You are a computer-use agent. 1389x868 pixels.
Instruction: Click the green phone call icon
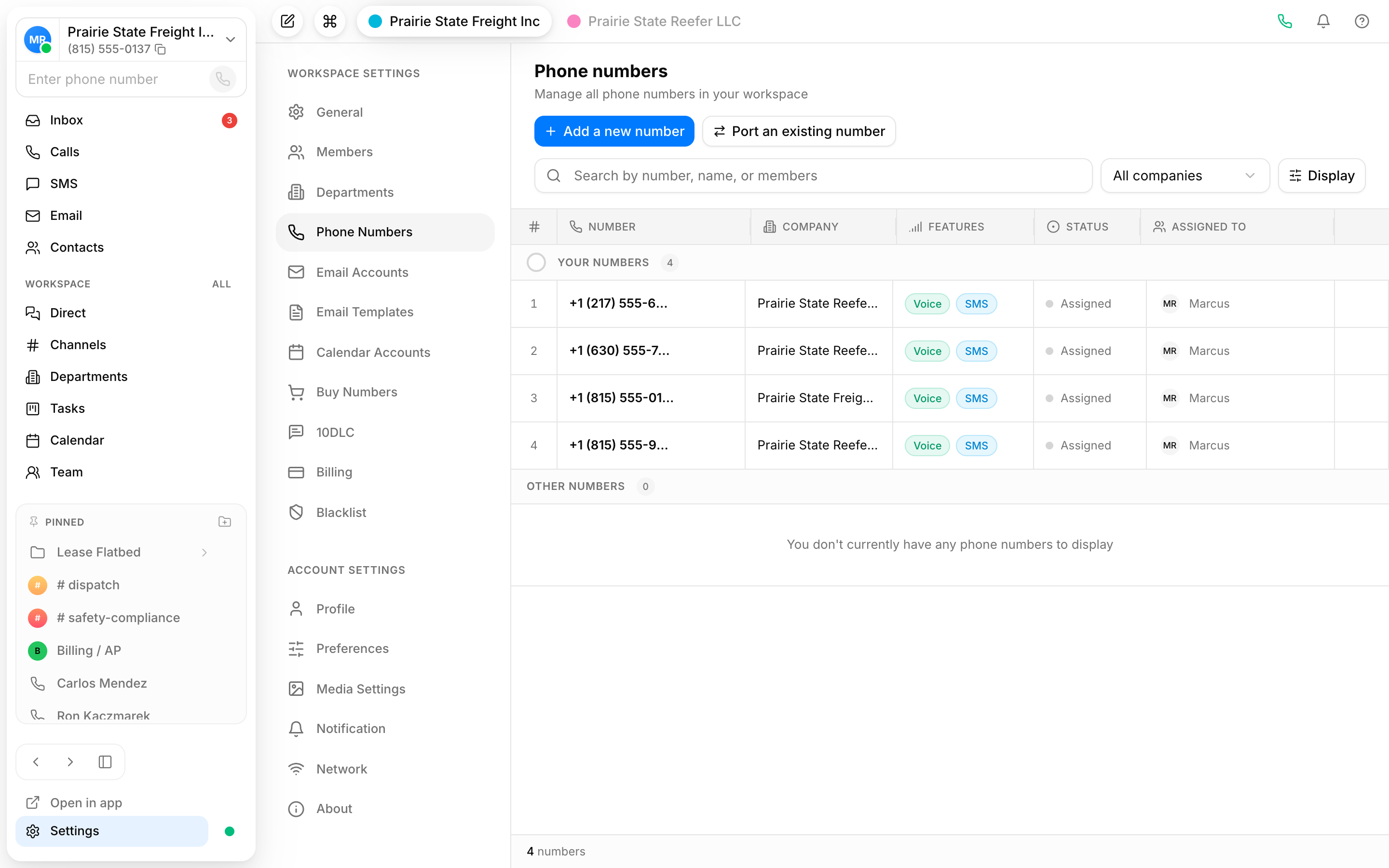point(1284,21)
